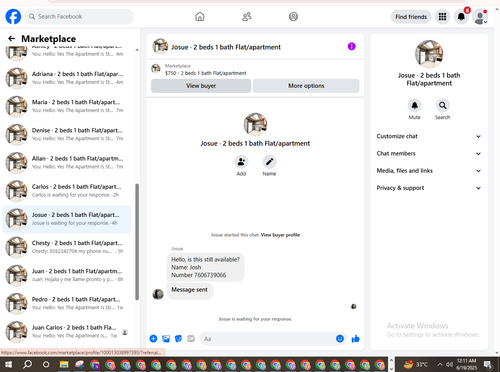500x372 pixels.
Task: Choose a sticker icon
Action: pos(178,339)
